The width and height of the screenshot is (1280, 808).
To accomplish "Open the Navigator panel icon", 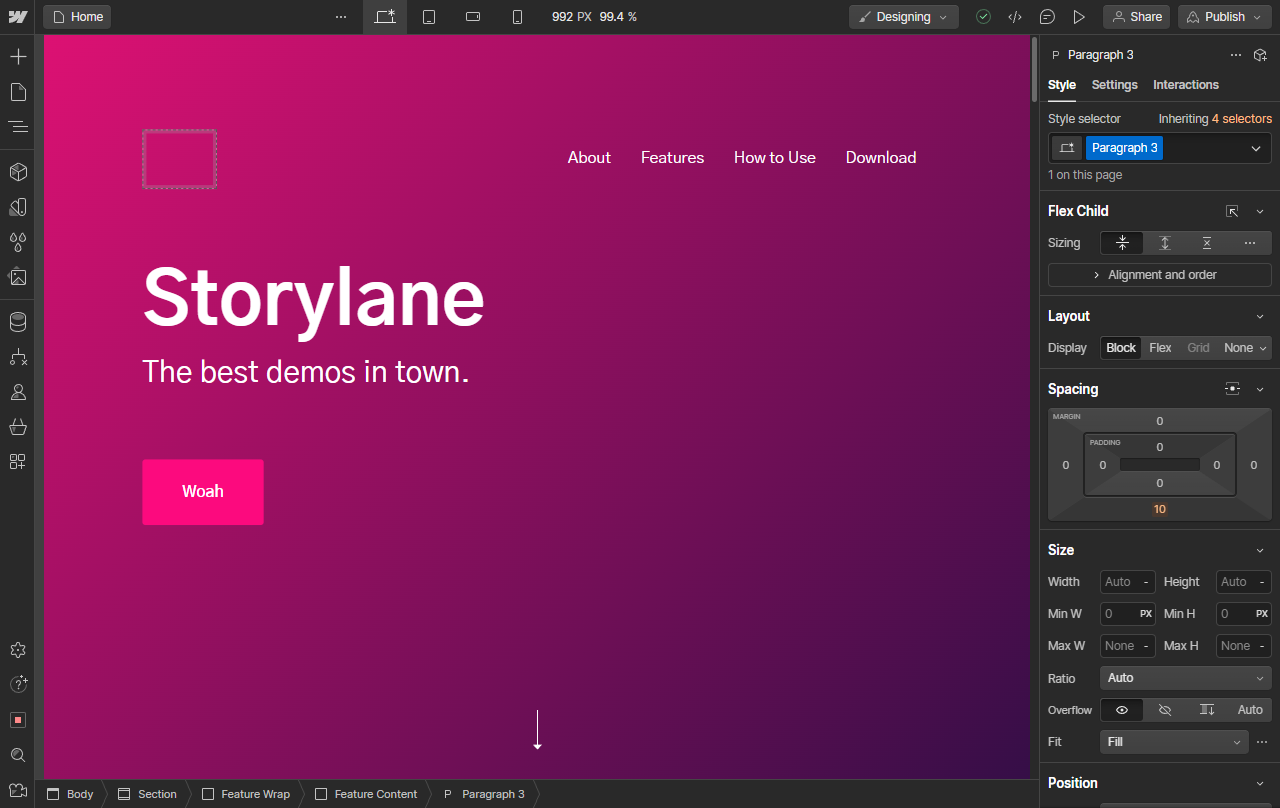I will 18,127.
